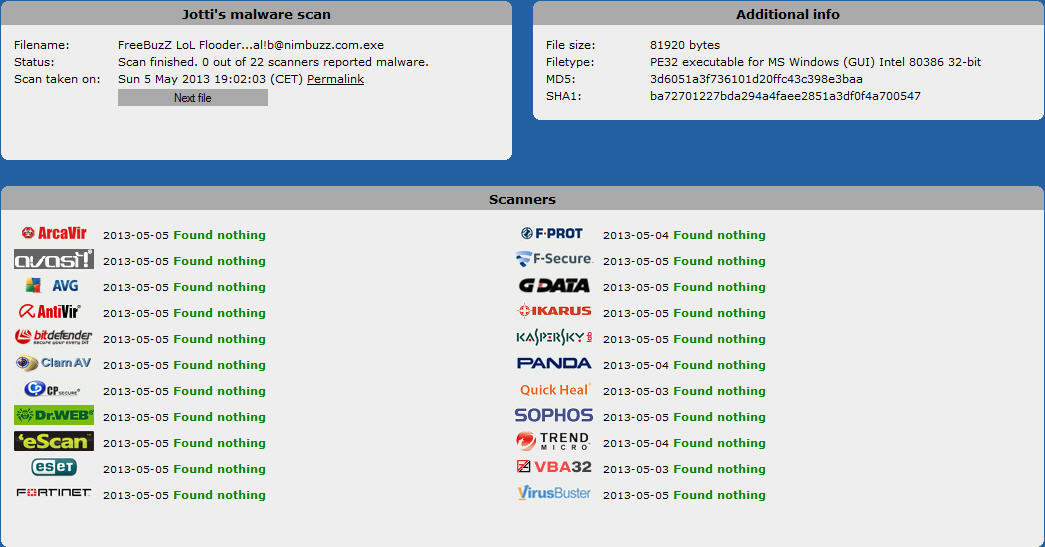The height and width of the screenshot is (547, 1045).
Task: Click the F-Secure scanner logo
Action: pyautogui.click(x=554, y=259)
